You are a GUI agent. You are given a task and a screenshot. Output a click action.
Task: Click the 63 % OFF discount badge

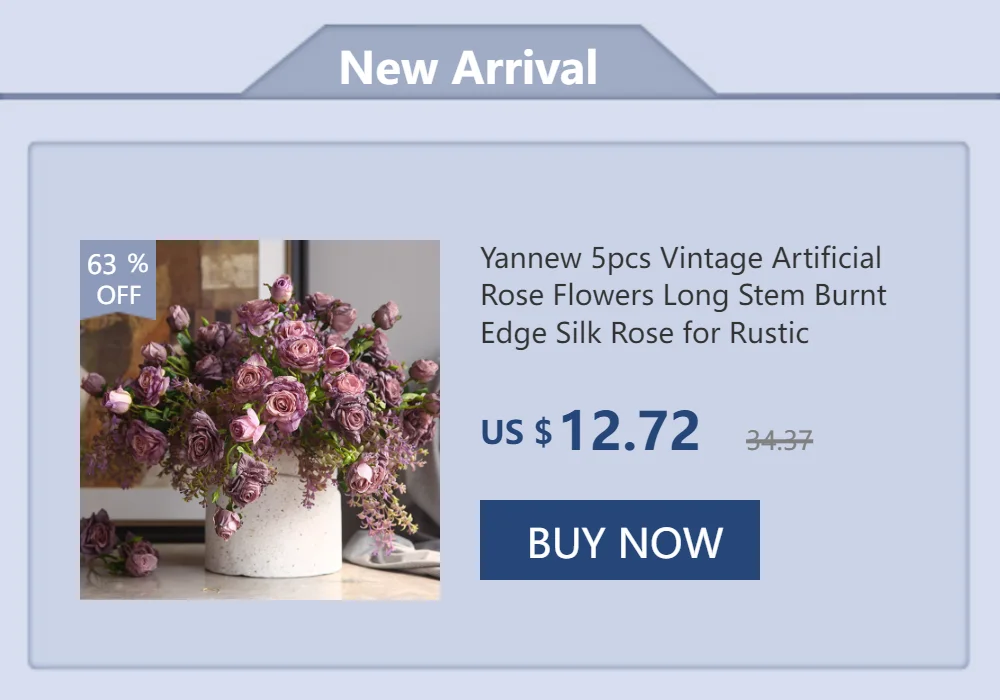[118, 279]
